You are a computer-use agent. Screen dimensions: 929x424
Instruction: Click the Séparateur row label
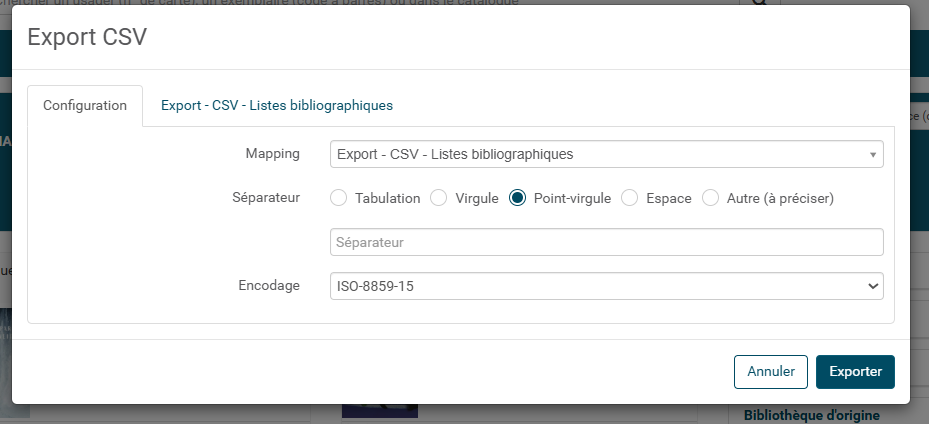point(266,197)
